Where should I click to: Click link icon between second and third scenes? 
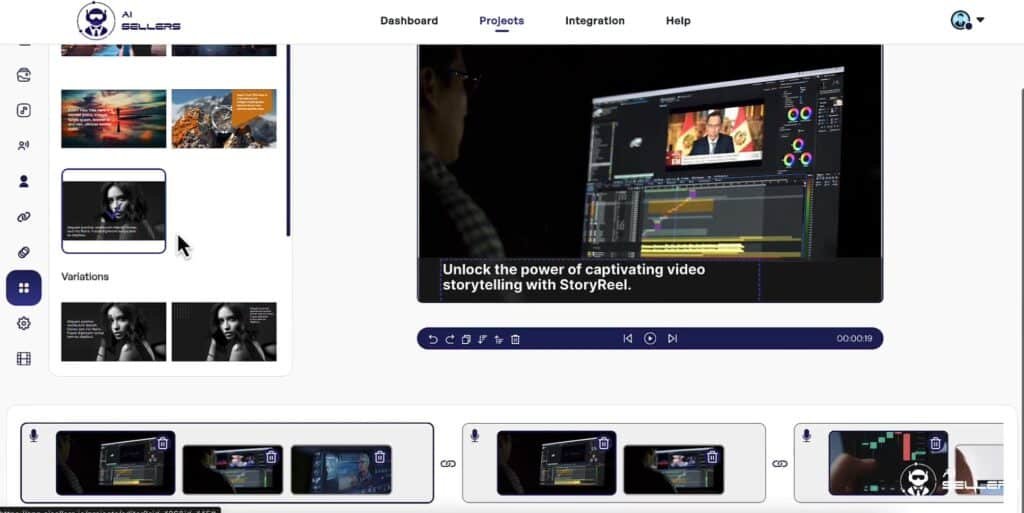point(780,464)
